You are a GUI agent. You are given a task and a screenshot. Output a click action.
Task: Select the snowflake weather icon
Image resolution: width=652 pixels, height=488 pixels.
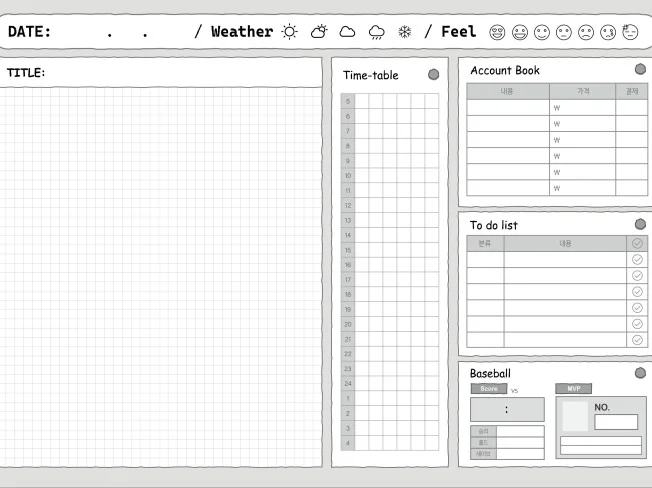(x=405, y=32)
